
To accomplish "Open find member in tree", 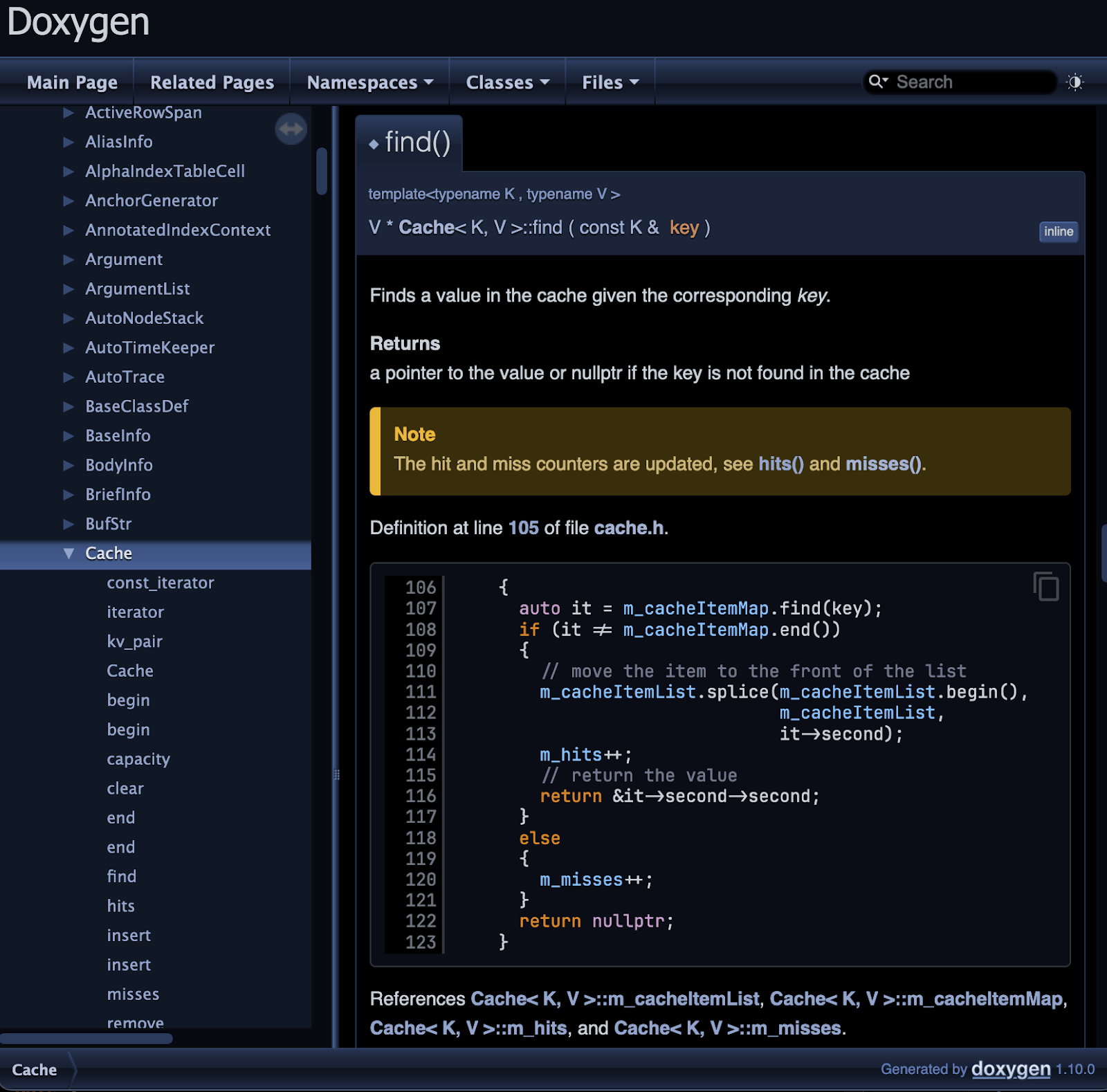I will pyautogui.click(x=122, y=877).
